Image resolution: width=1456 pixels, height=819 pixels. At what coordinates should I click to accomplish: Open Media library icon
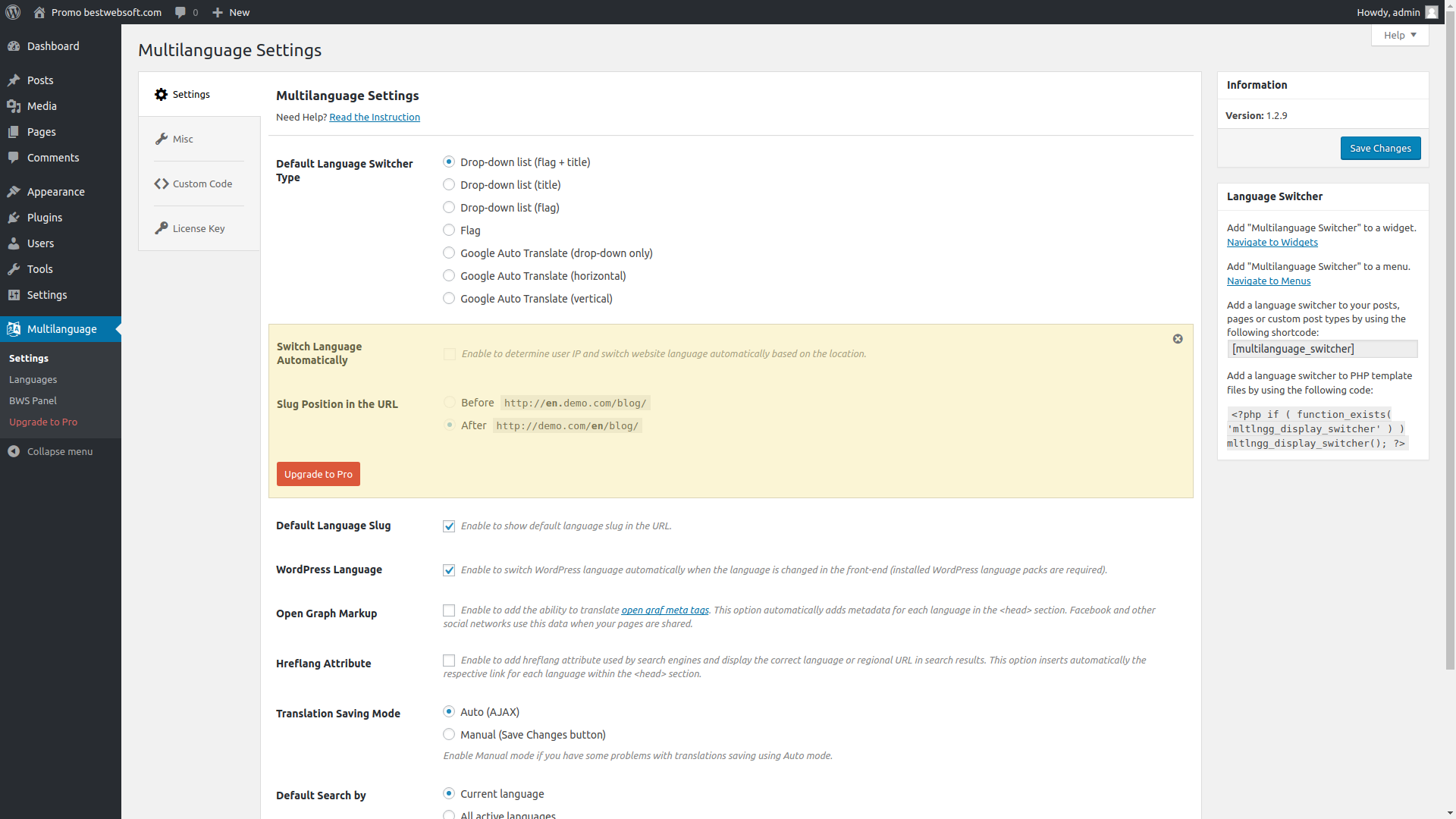[14, 106]
